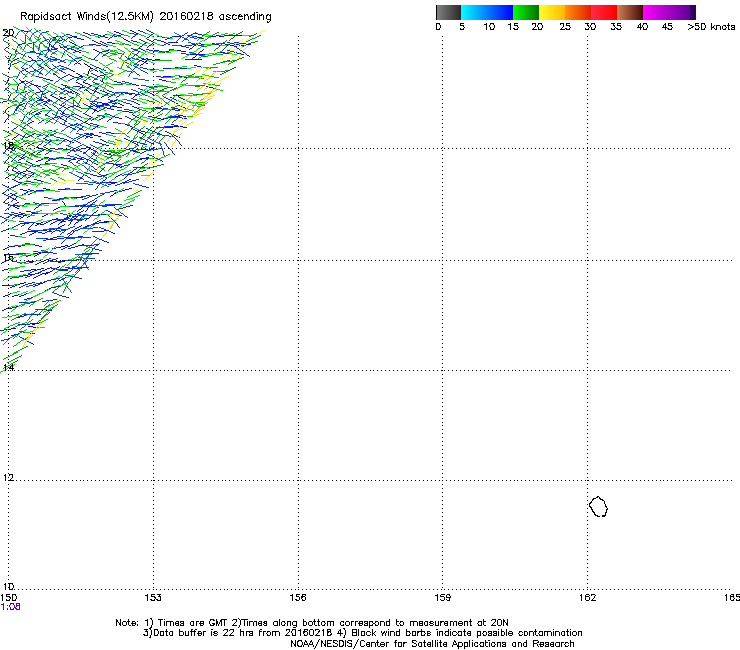Click the latitude label 12

[x=8, y=478]
